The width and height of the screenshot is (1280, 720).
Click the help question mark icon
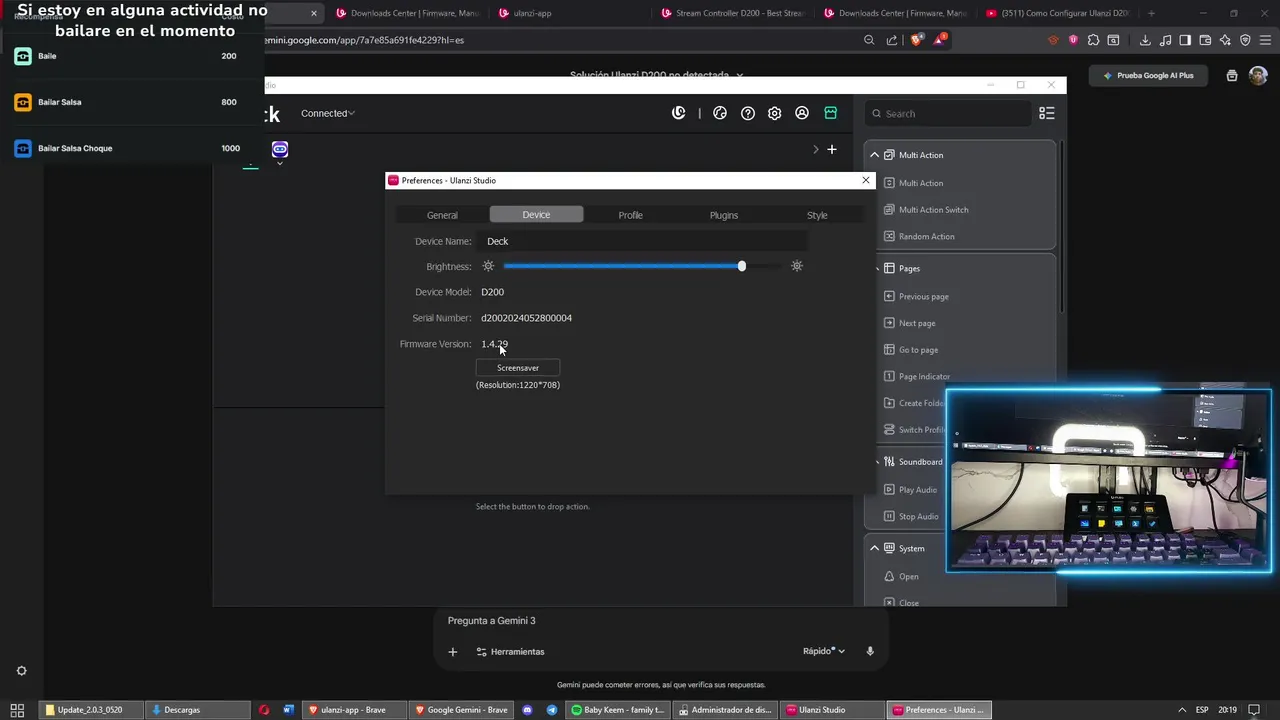[x=747, y=113]
